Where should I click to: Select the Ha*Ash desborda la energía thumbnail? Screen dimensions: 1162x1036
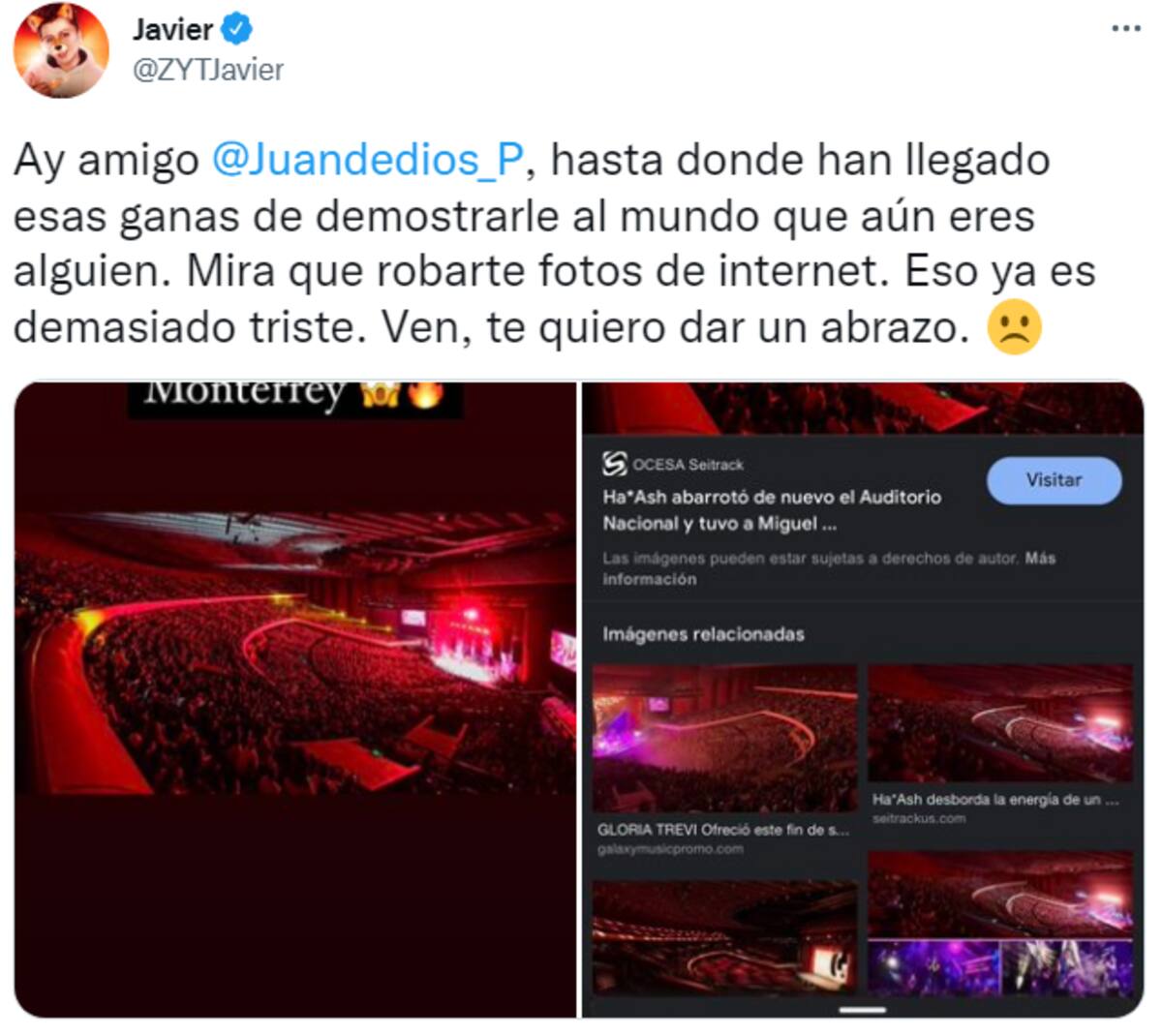[x=1000, y=723]
